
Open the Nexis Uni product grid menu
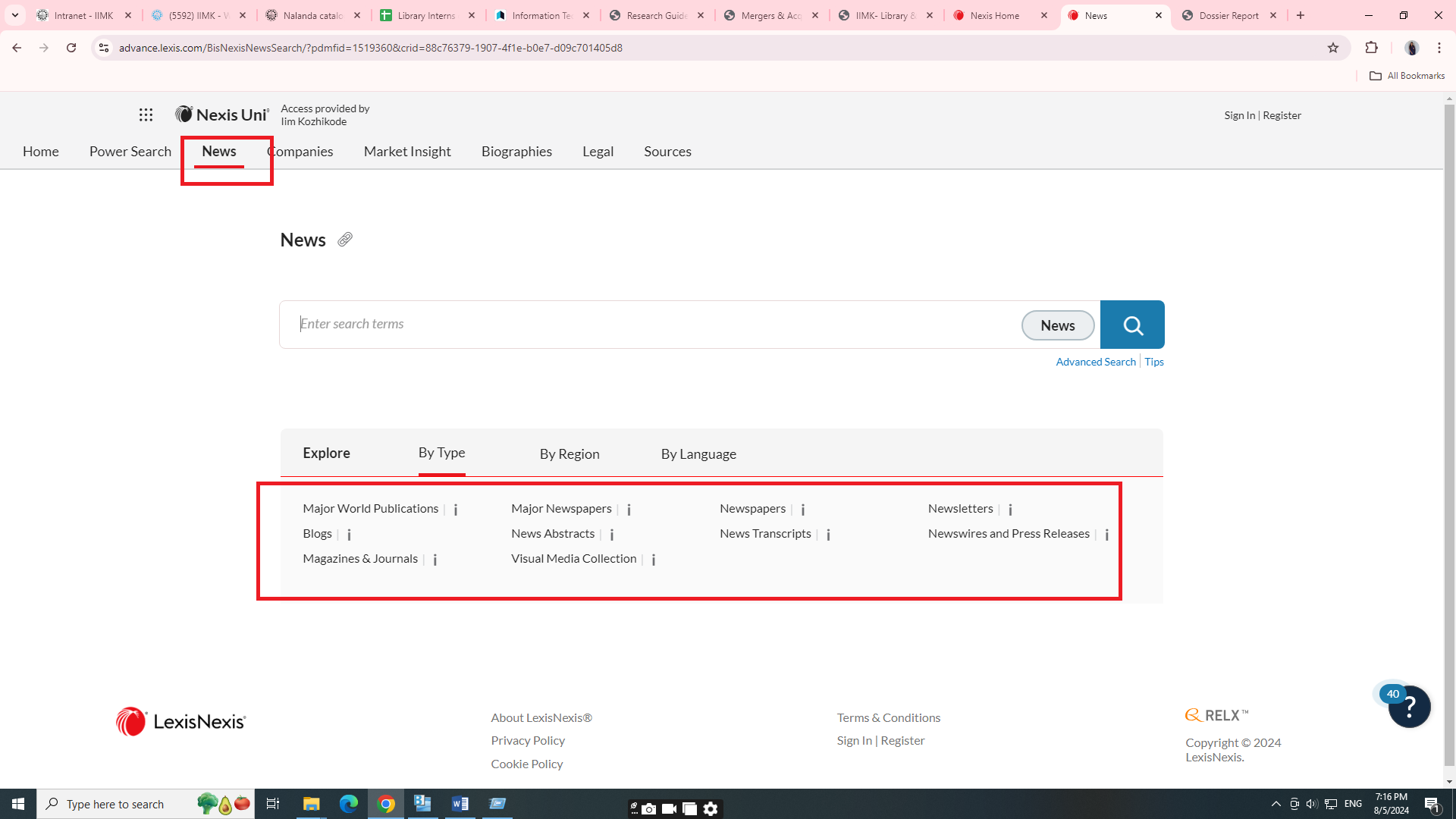pos(146,115)
